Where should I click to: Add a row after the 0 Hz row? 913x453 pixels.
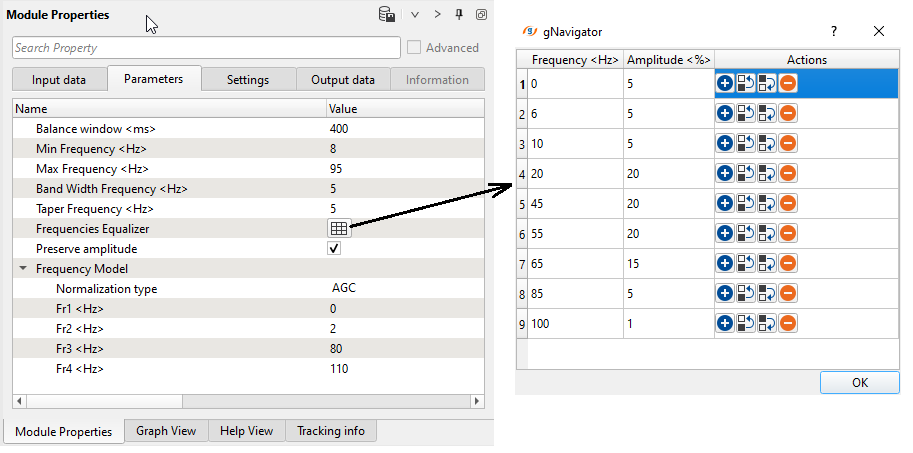pos(725,83)
